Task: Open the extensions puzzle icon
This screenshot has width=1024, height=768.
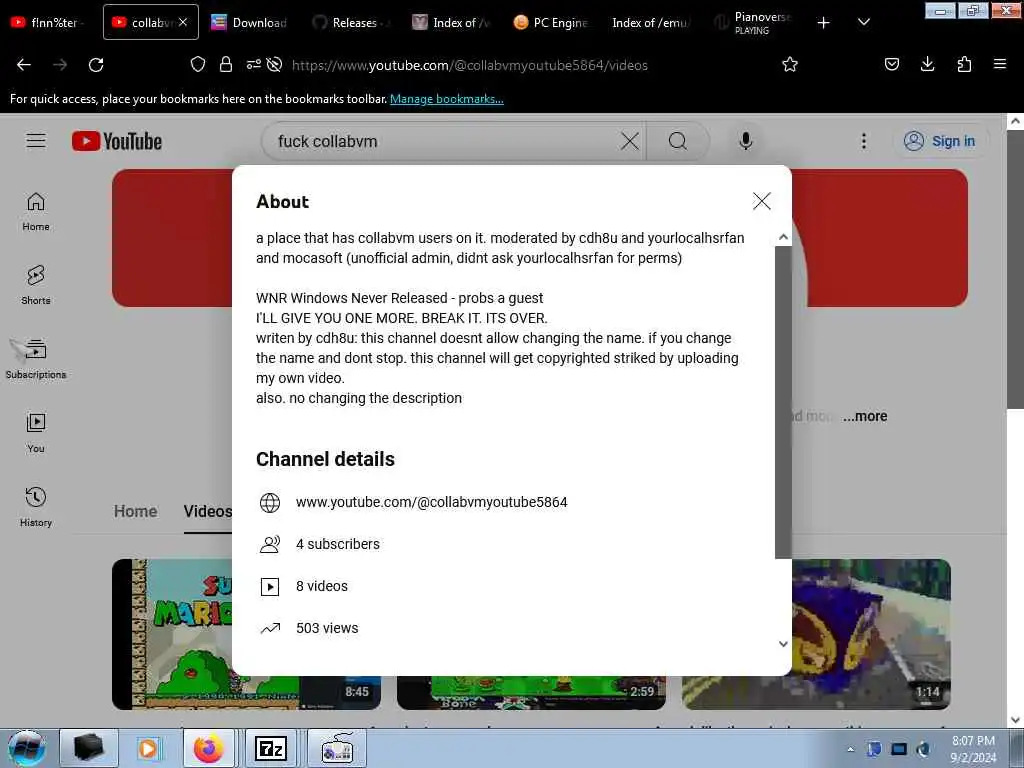Action: click(x=964, y=64)
